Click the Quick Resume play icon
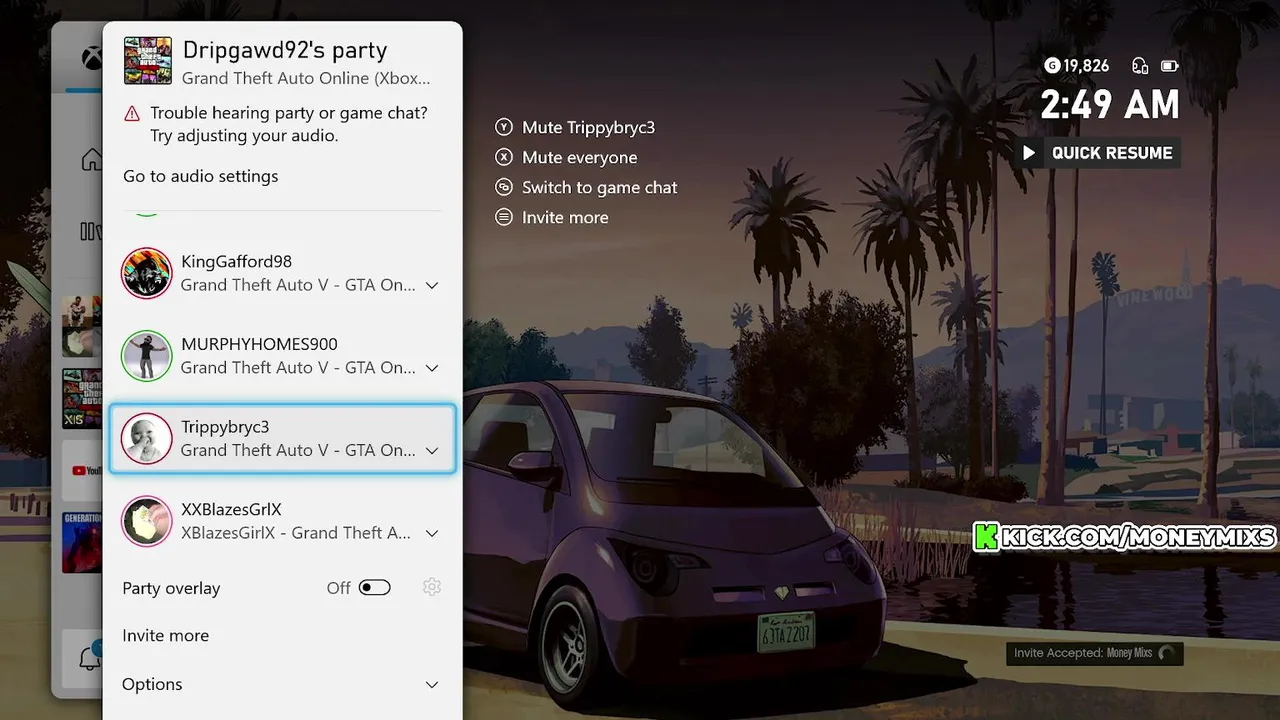The image size is (1280, 720). point(1029,153)
